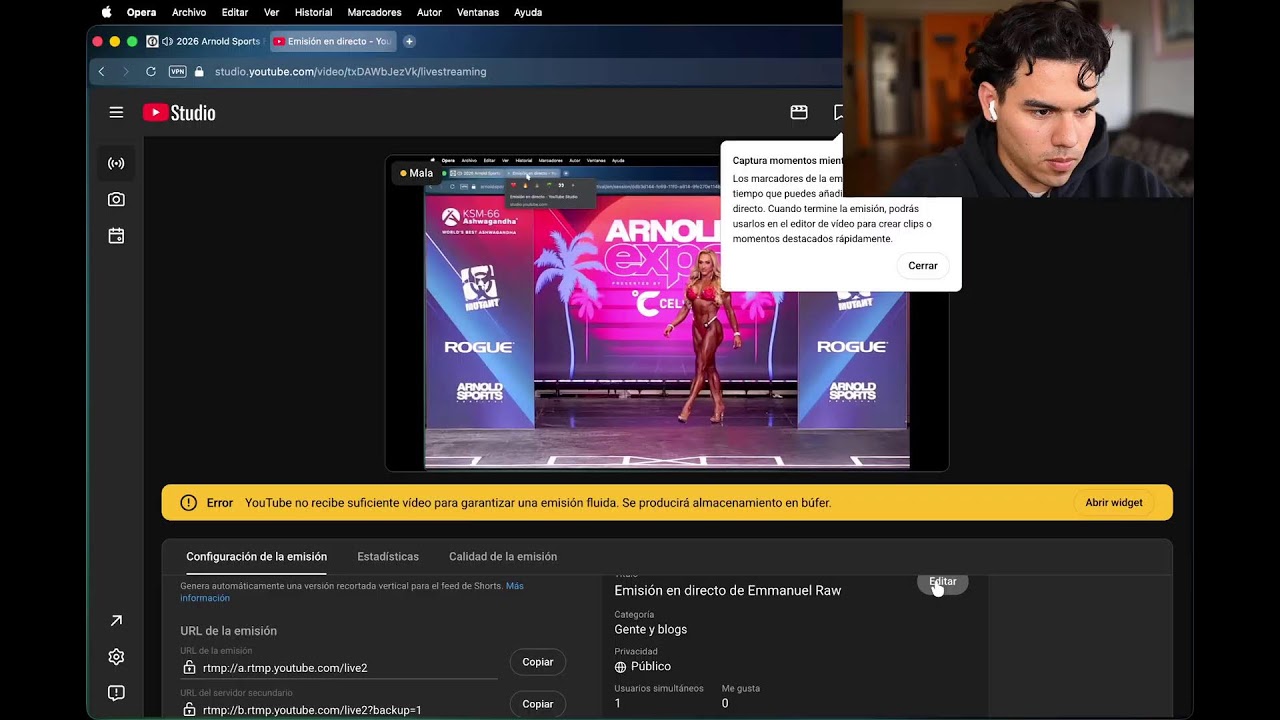Image resolution: width=1280 pixels, height=720 pixels.
Task: Click the exit arrow icon in sidebar
Action: click(116, 621)
